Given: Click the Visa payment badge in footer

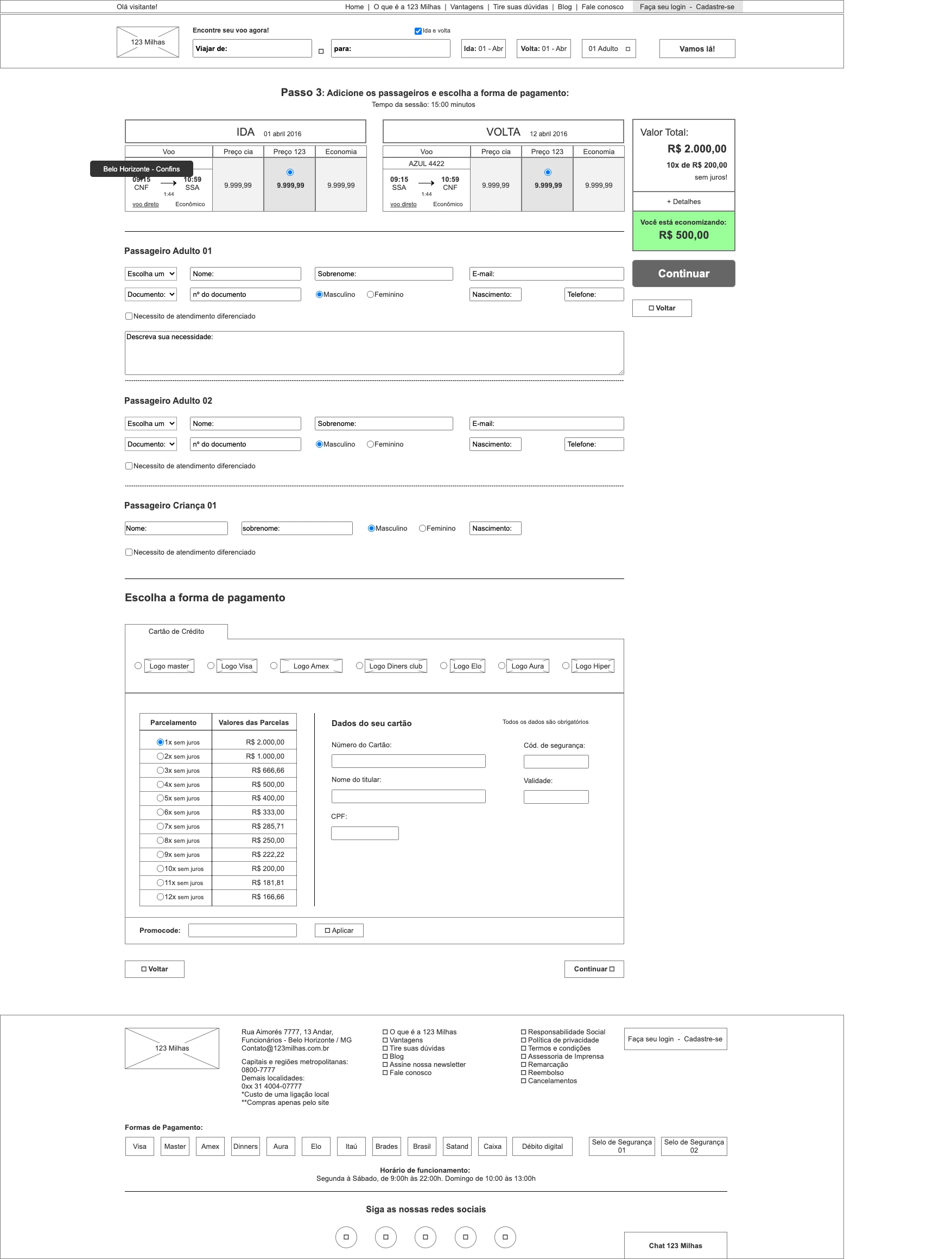Looking at the screenshot, I should [139, 1146].
